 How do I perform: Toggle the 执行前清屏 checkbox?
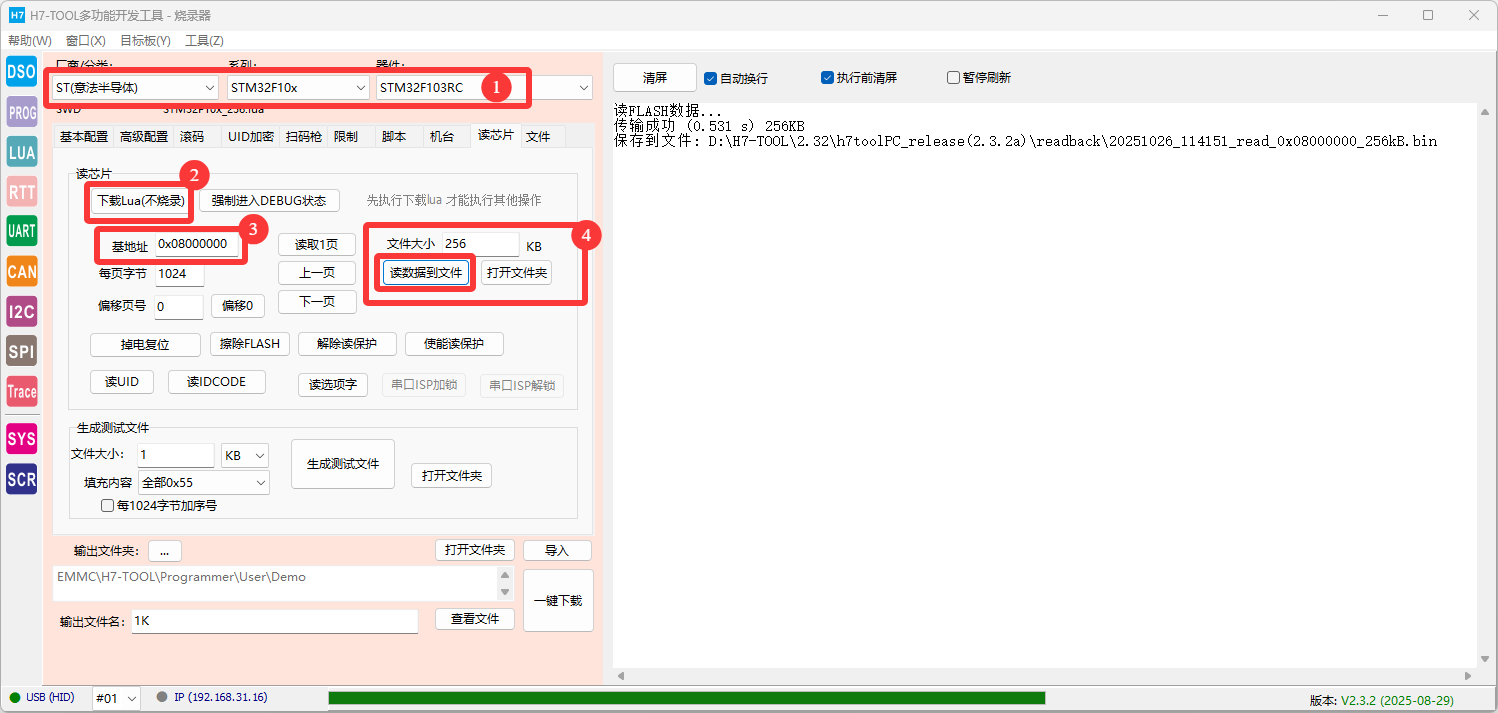[x=827, y=77]
